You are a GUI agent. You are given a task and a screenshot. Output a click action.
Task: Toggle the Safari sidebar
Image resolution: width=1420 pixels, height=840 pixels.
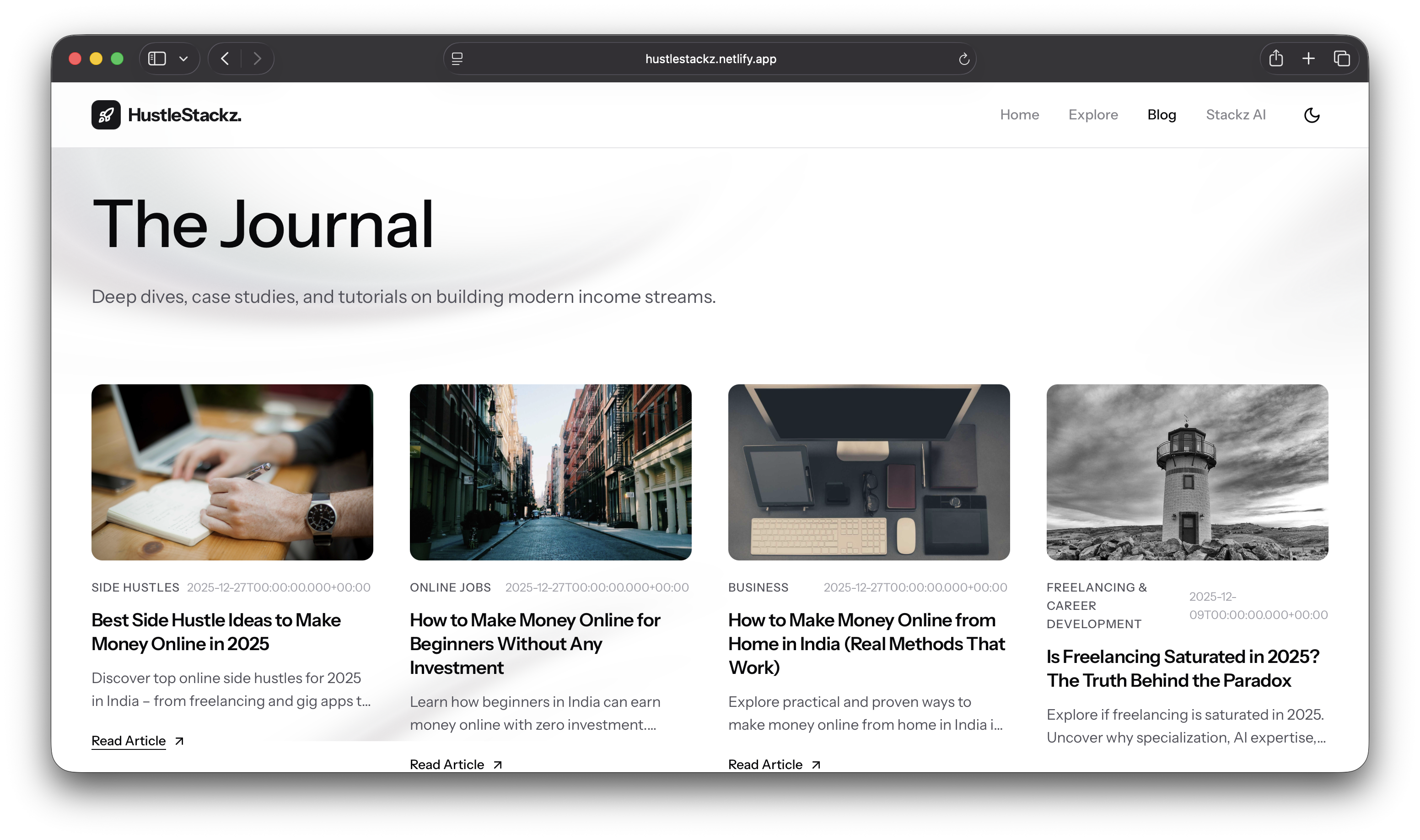click(x=157, y=59)
